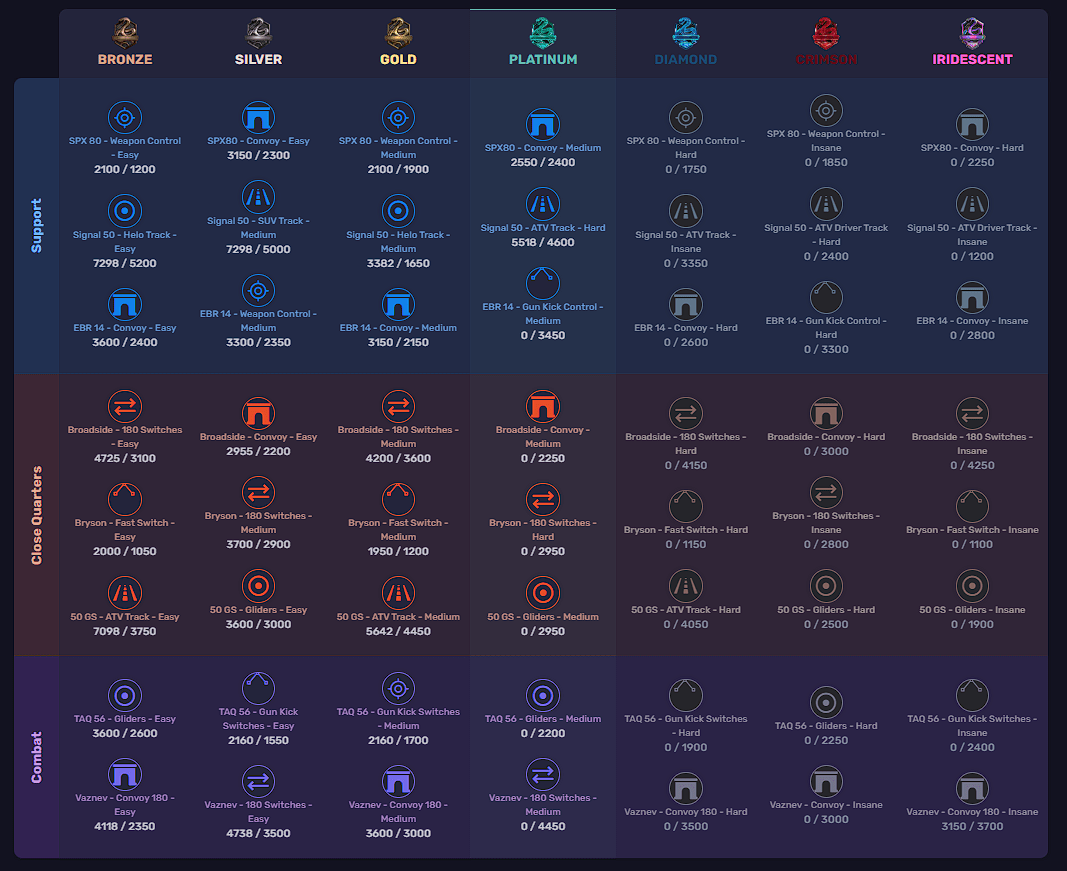
Task: Open TAQ 56 Gliders Easy icon
Action: pyautogui.click(x=125, y=695)
